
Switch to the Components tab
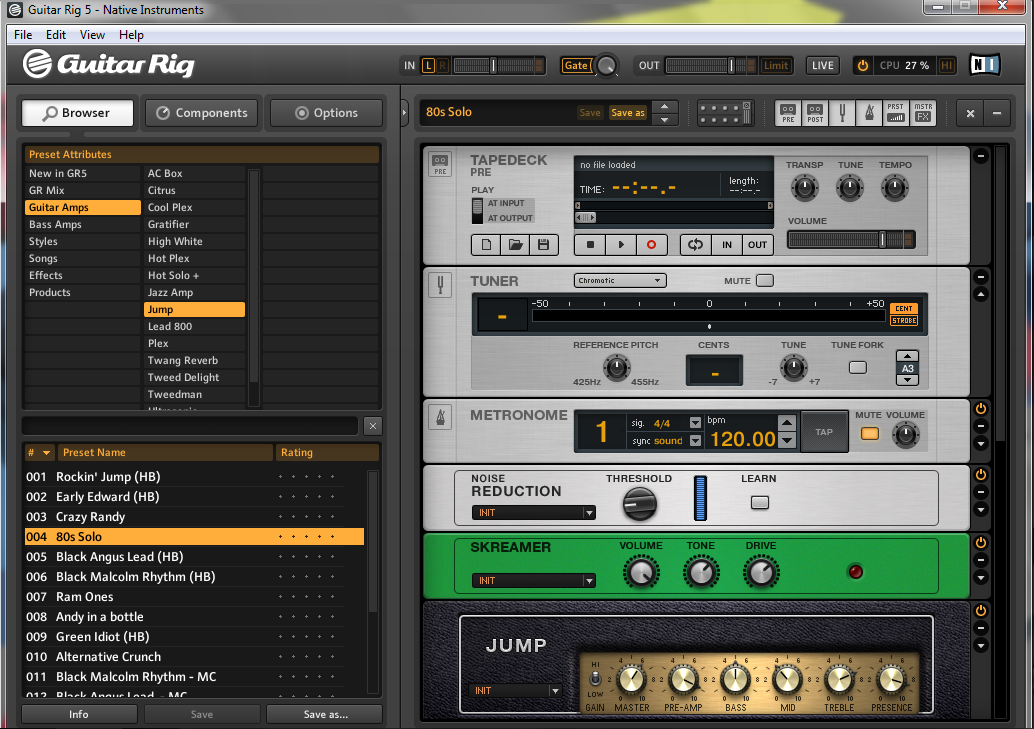click(203, 113)
